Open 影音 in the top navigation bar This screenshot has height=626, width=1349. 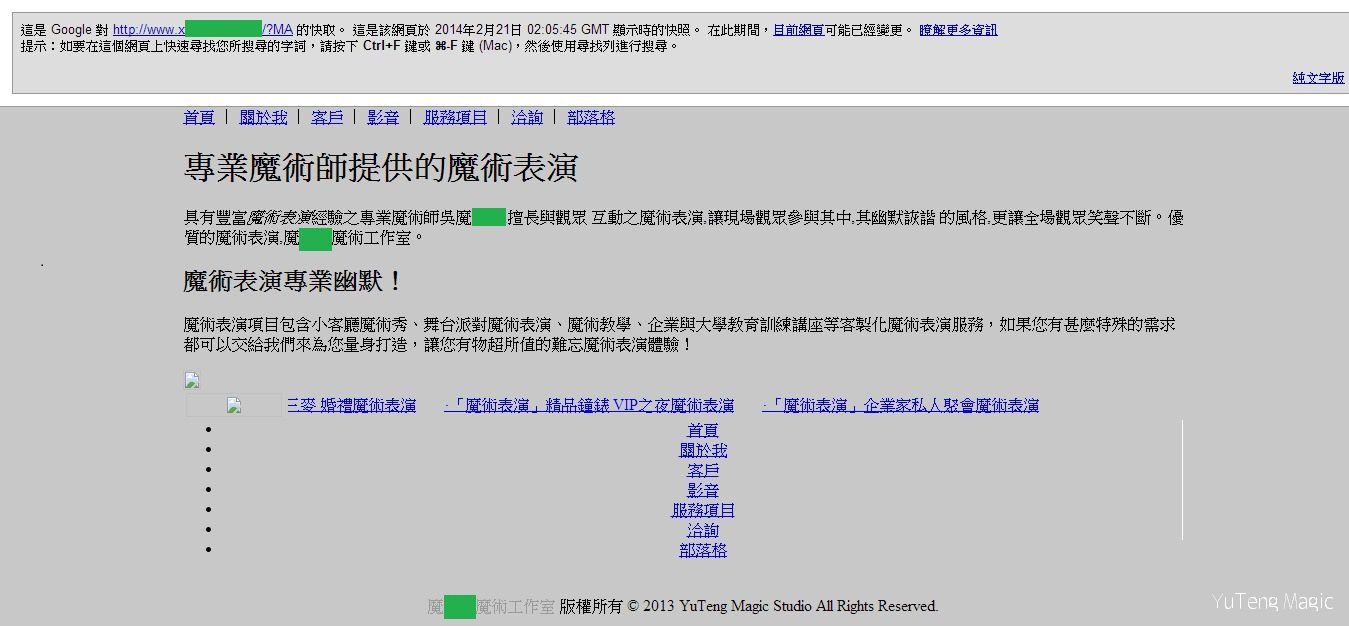[383, 117]
